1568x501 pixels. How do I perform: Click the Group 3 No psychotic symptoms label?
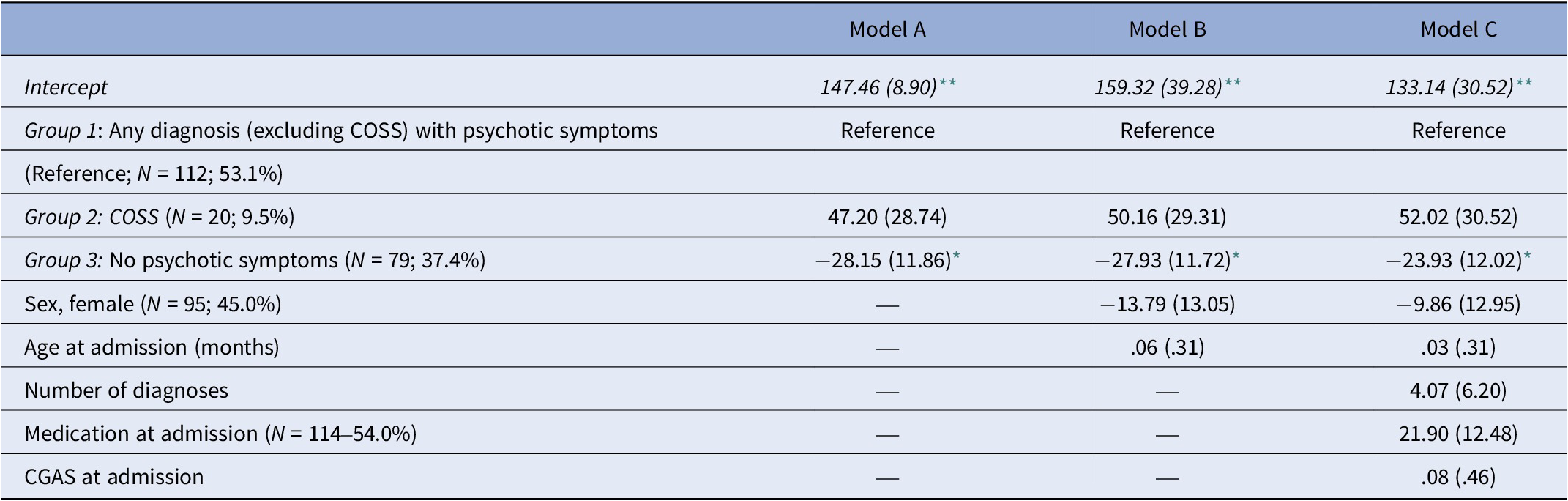tap(254, 260)
